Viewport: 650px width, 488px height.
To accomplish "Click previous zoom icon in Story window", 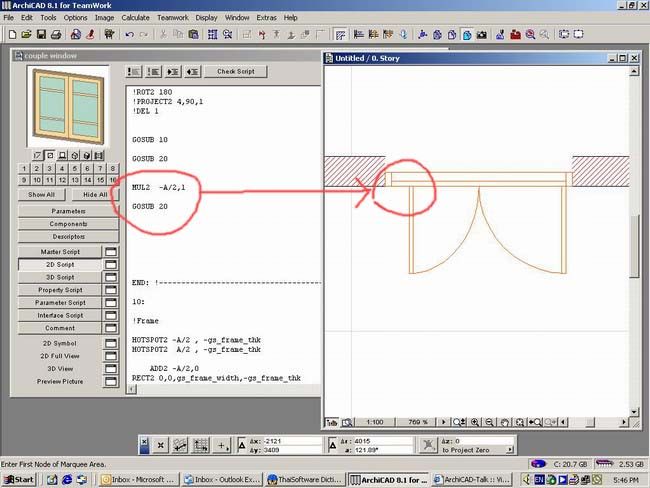I will click(535, 422).
